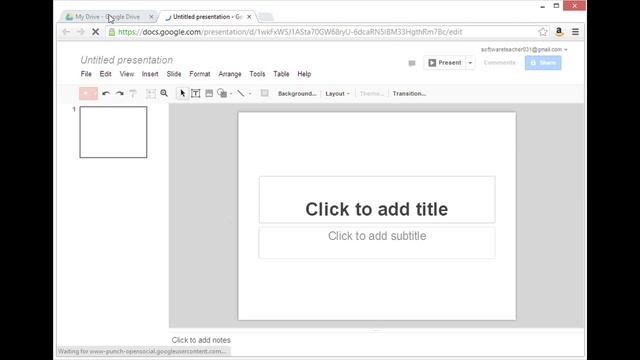Select the arrow cursor tool
Screen dimensions: 640x360
click(x=182, y=93)
